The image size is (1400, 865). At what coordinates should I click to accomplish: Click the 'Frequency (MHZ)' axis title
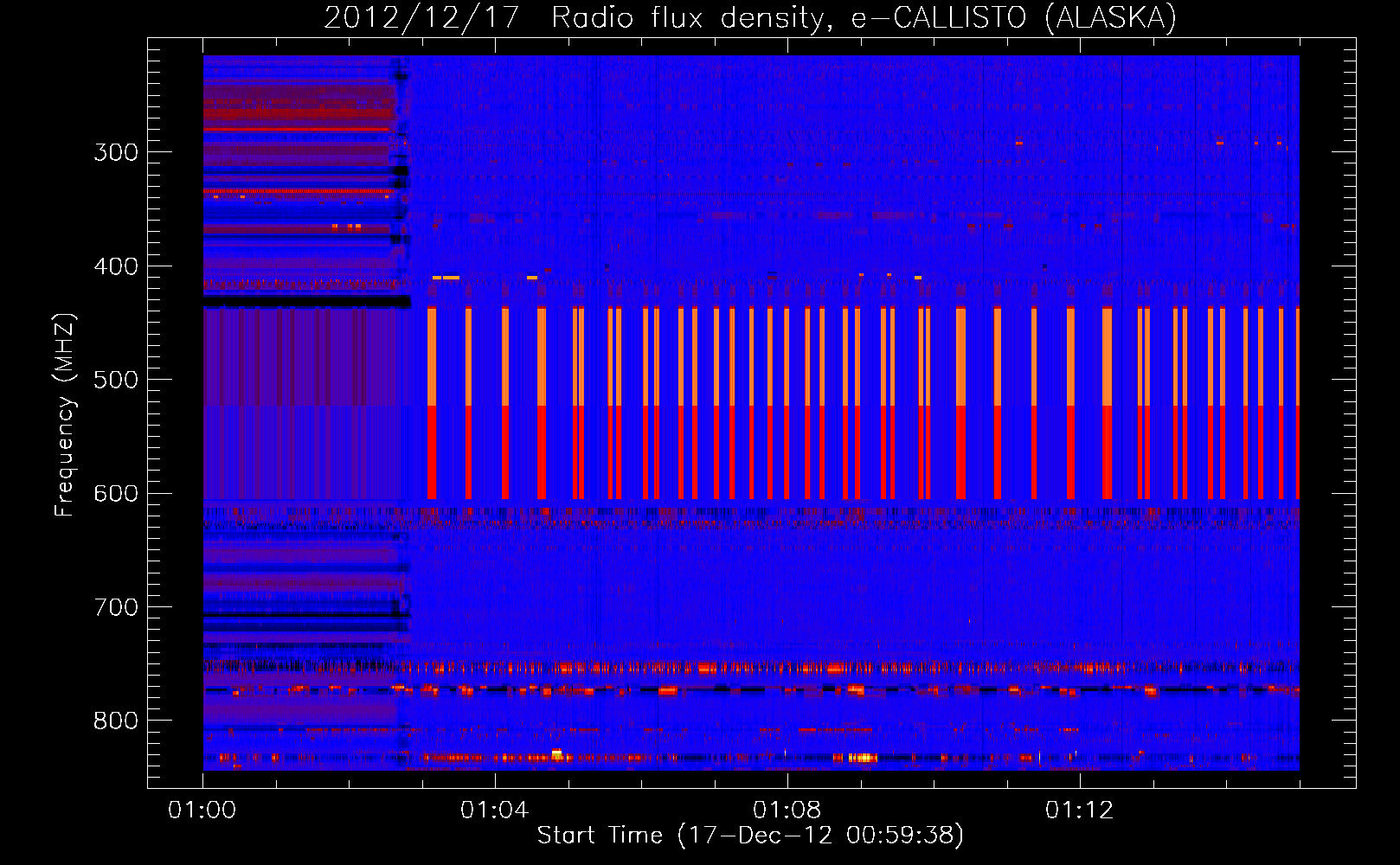pyautogui.click(x=66, y=414)
